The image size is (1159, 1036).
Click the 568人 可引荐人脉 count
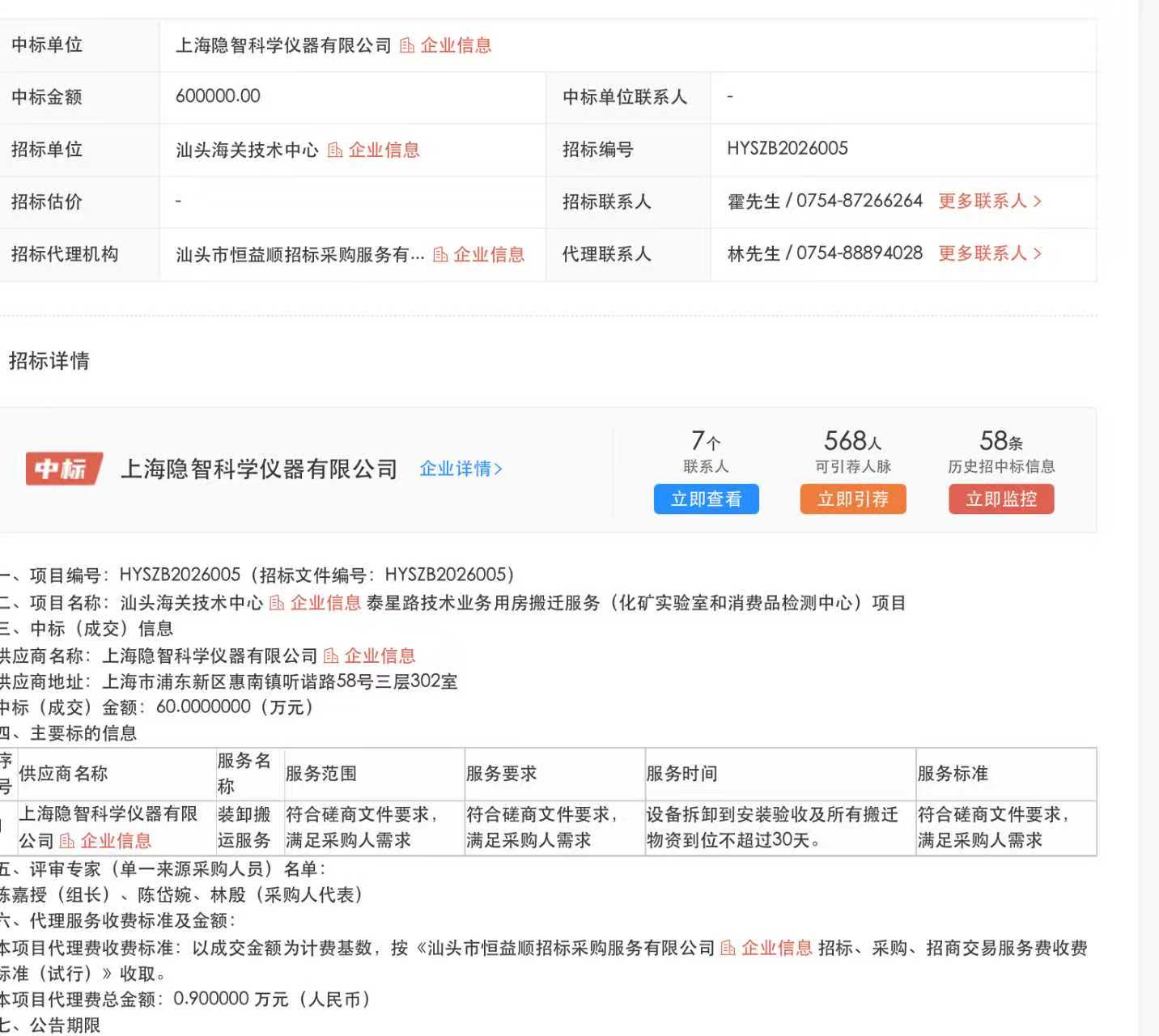(852, 442)
